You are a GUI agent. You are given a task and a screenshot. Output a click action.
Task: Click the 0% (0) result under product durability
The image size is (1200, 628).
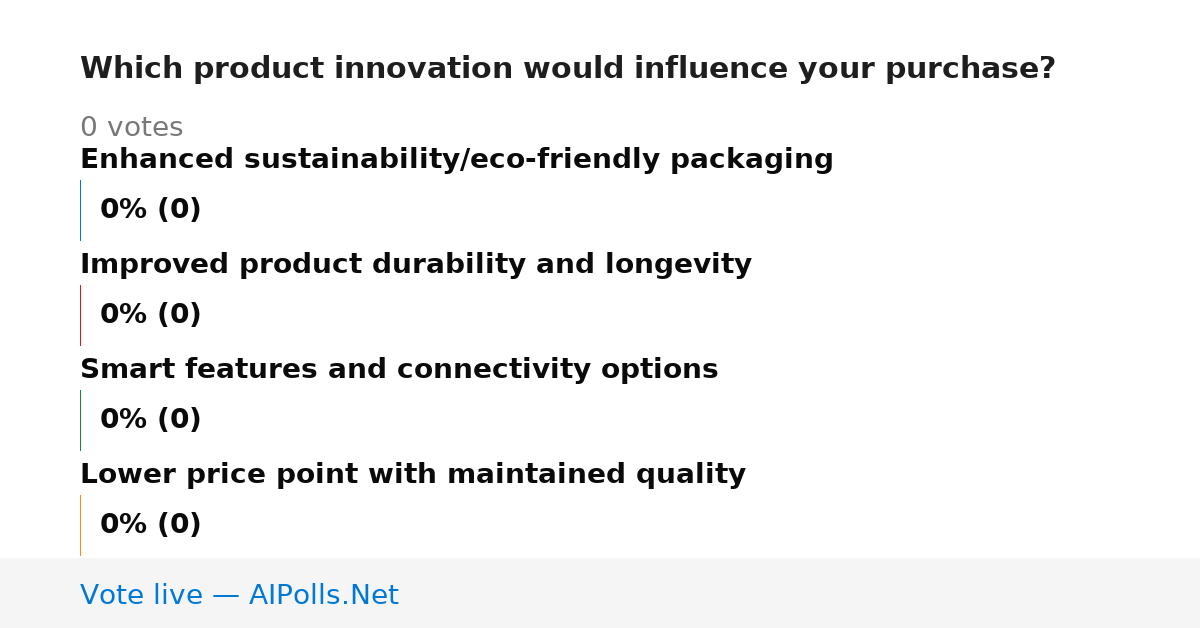tap(150, 315)
